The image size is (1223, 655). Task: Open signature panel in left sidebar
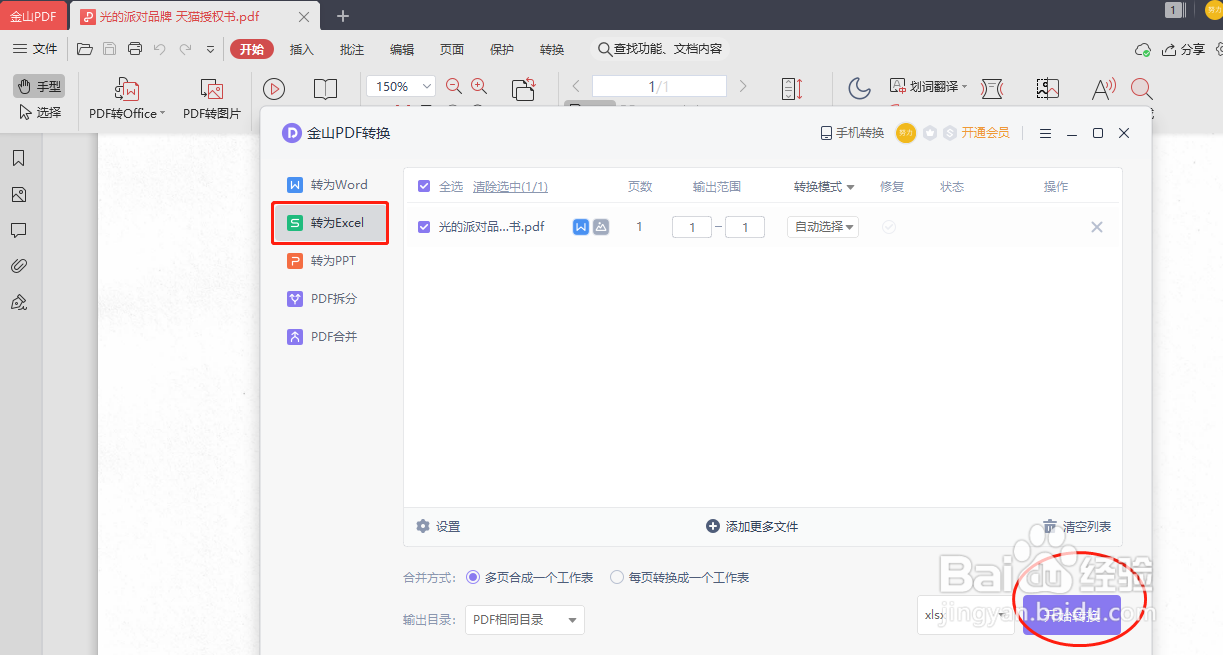click(x=18, y=302)
